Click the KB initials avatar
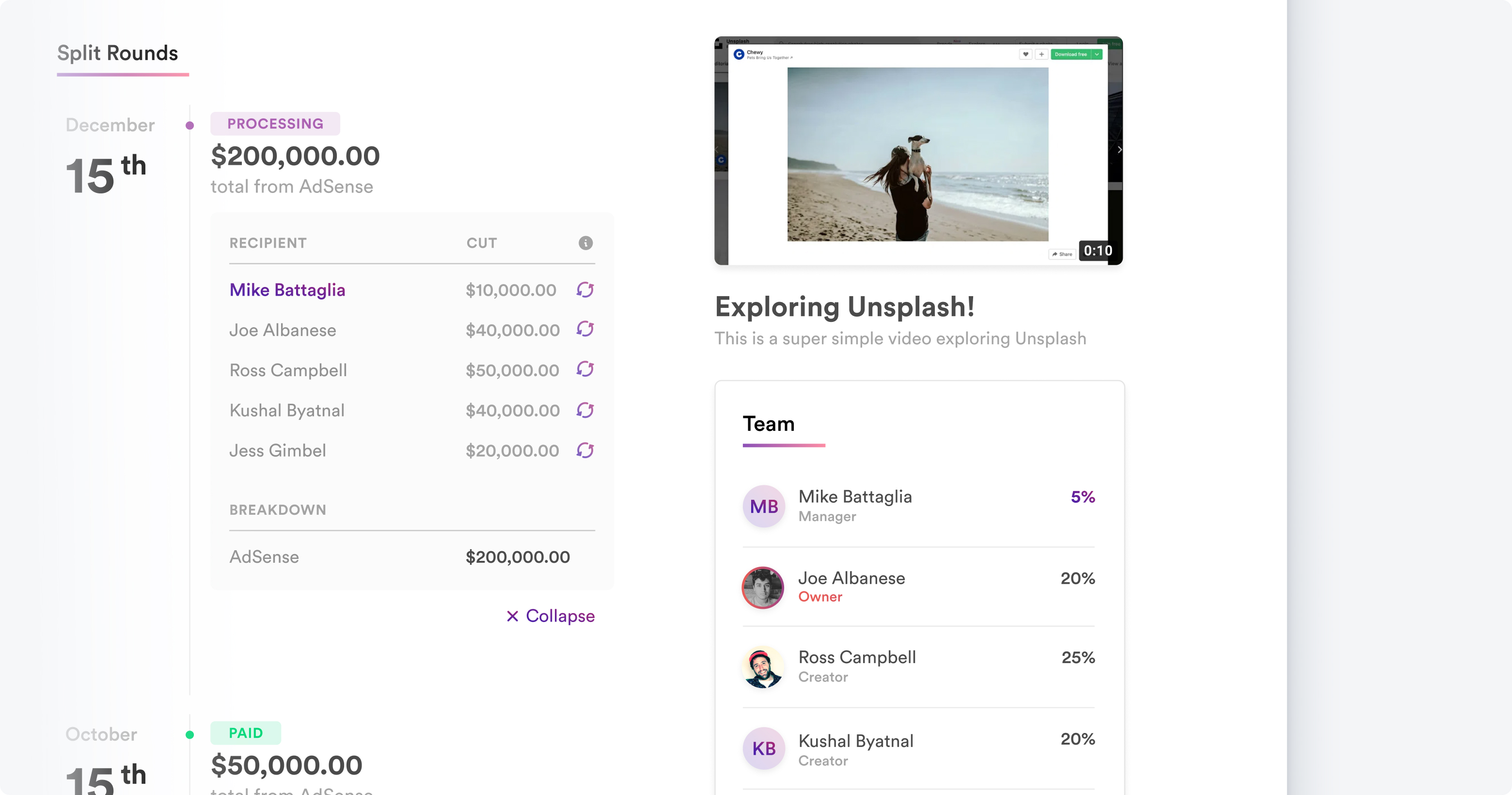 tap(764, 748)
